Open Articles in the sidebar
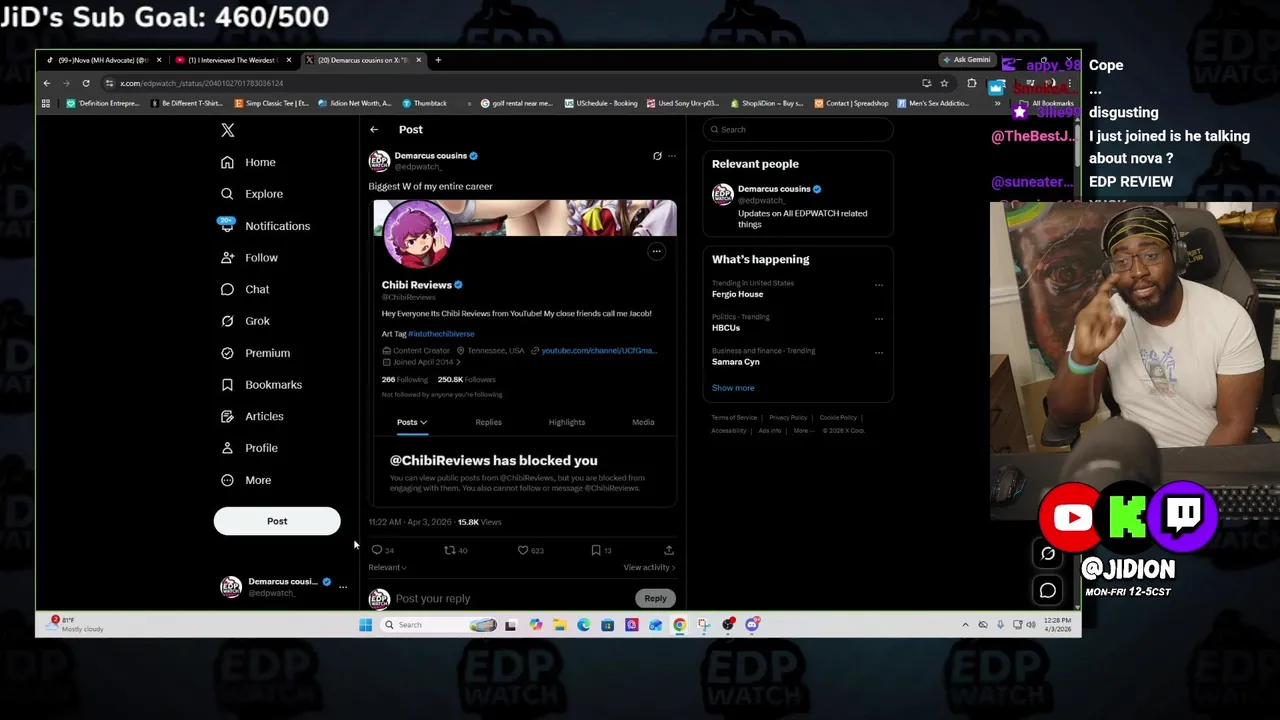The height and width of the screenshot is (720, 1280). tap(252, 416)
